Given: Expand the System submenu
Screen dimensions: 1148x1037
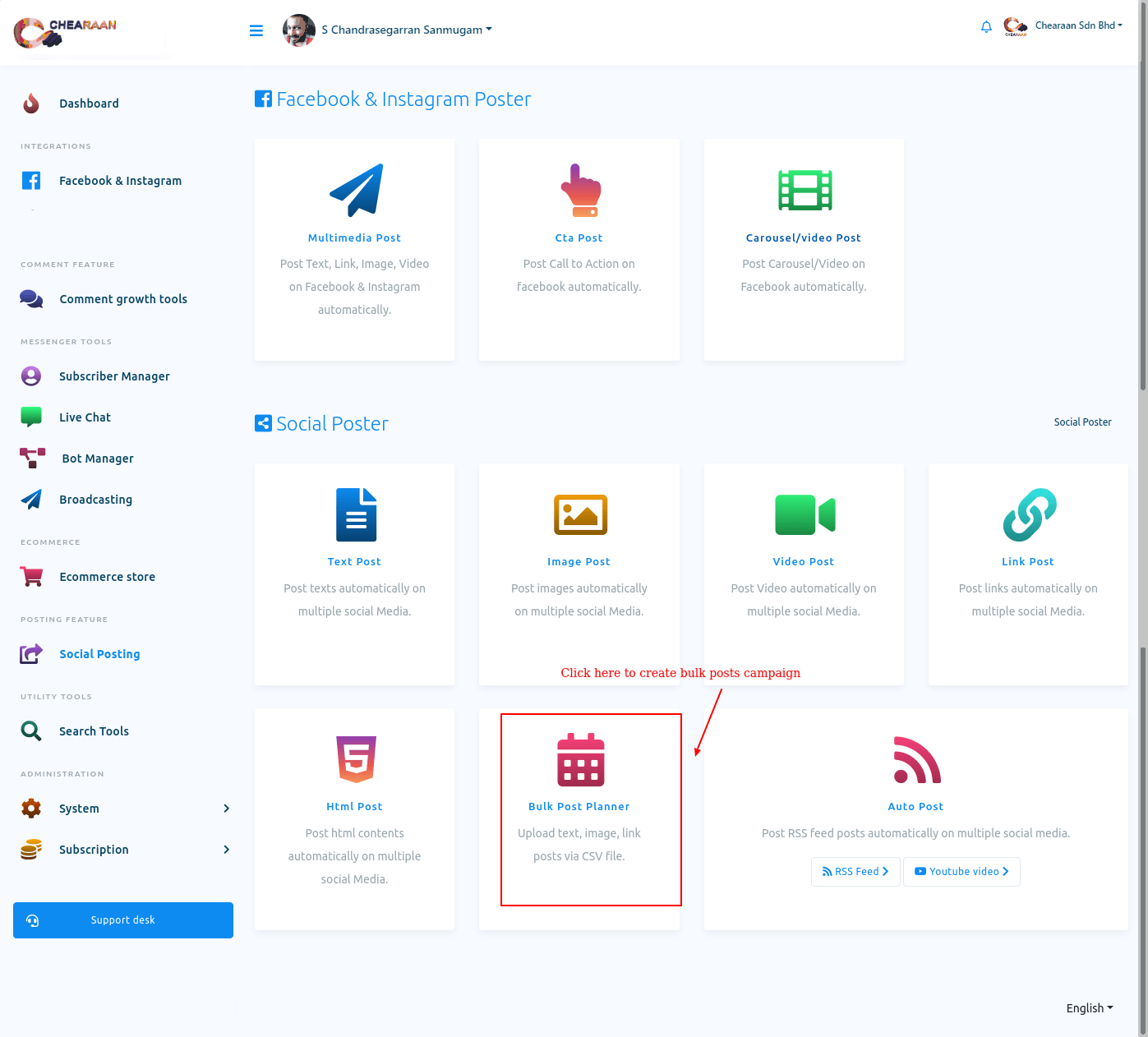Looking at the screenshot, I should tap(123, 809).
